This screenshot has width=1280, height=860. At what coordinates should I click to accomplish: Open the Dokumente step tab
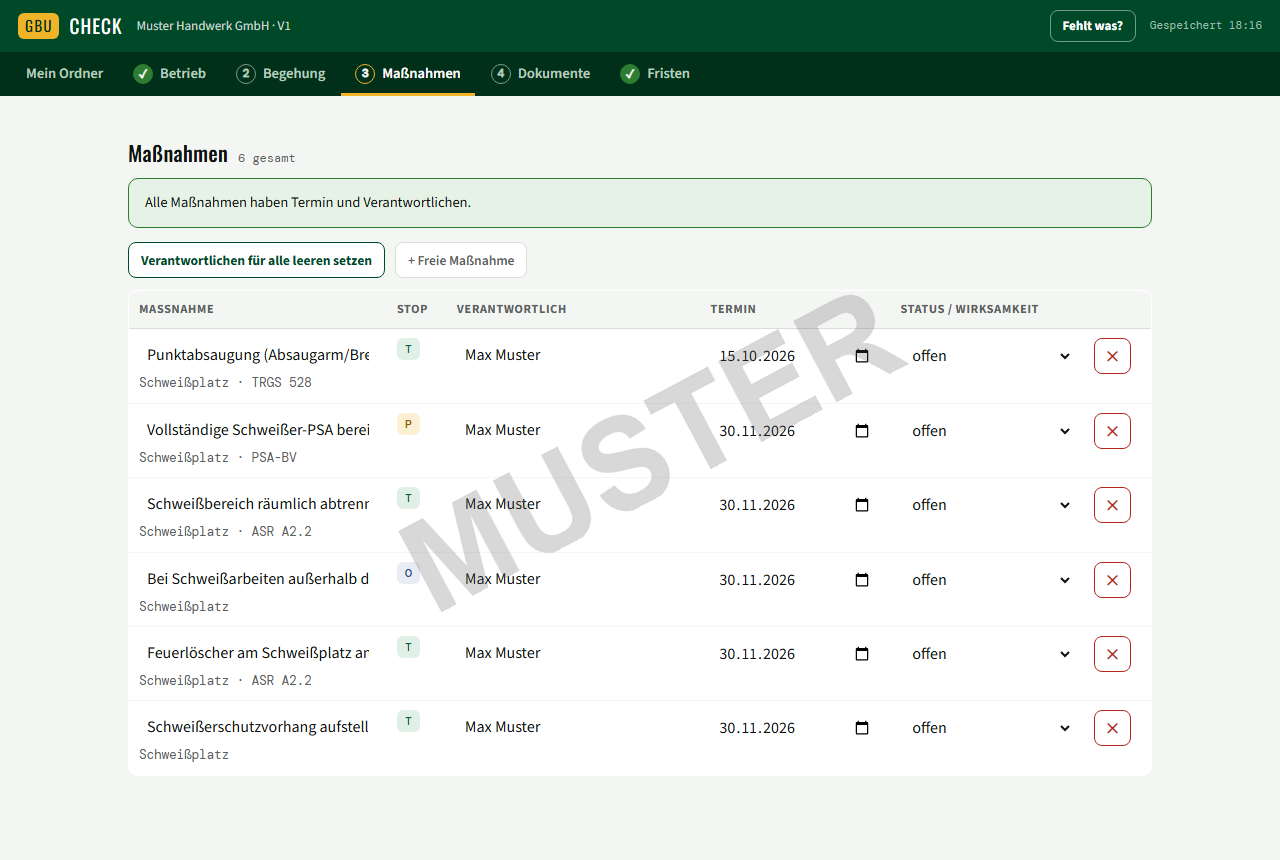click(x=541, y=73)
